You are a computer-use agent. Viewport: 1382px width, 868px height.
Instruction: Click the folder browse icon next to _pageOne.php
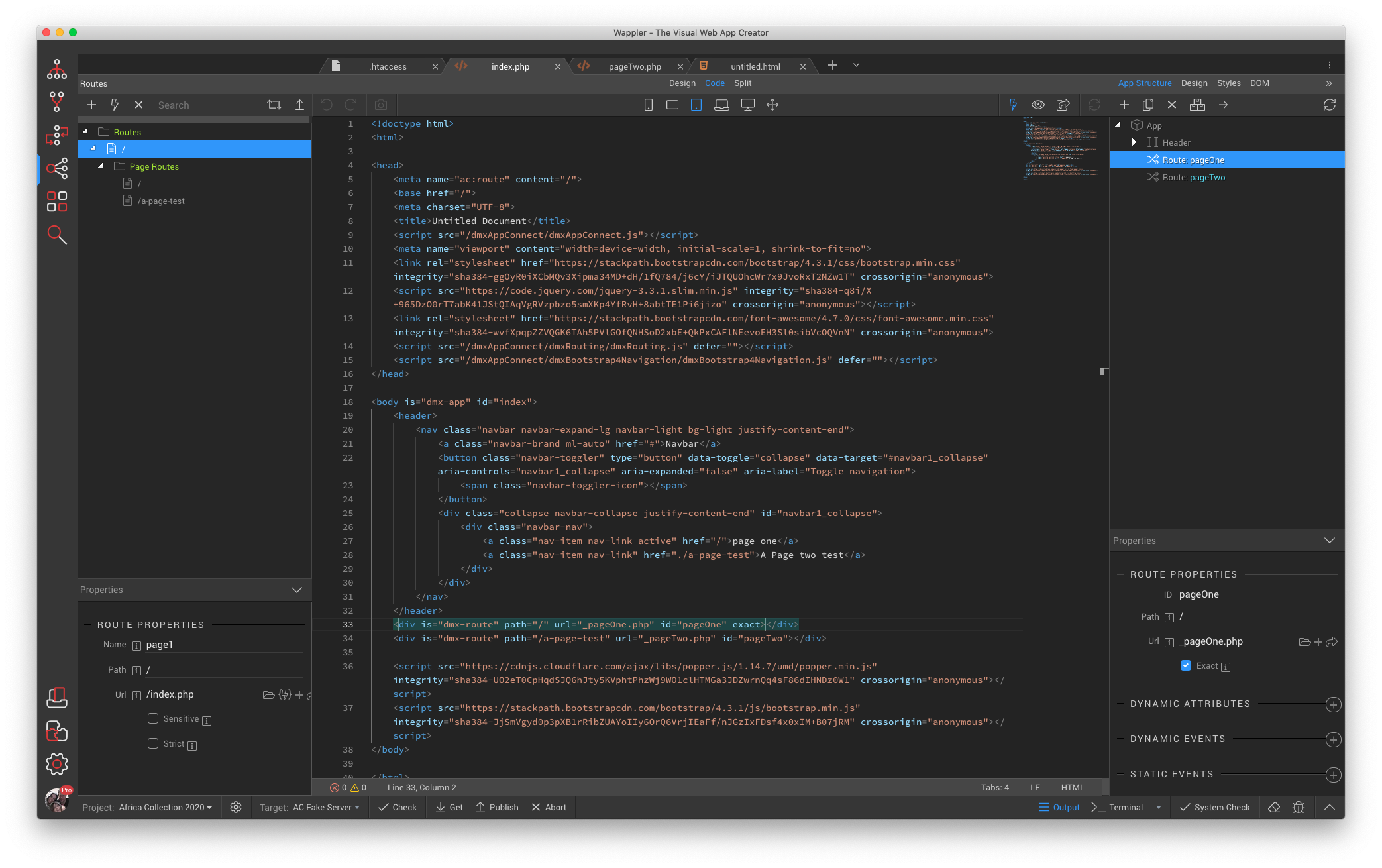pos(1304,641)
